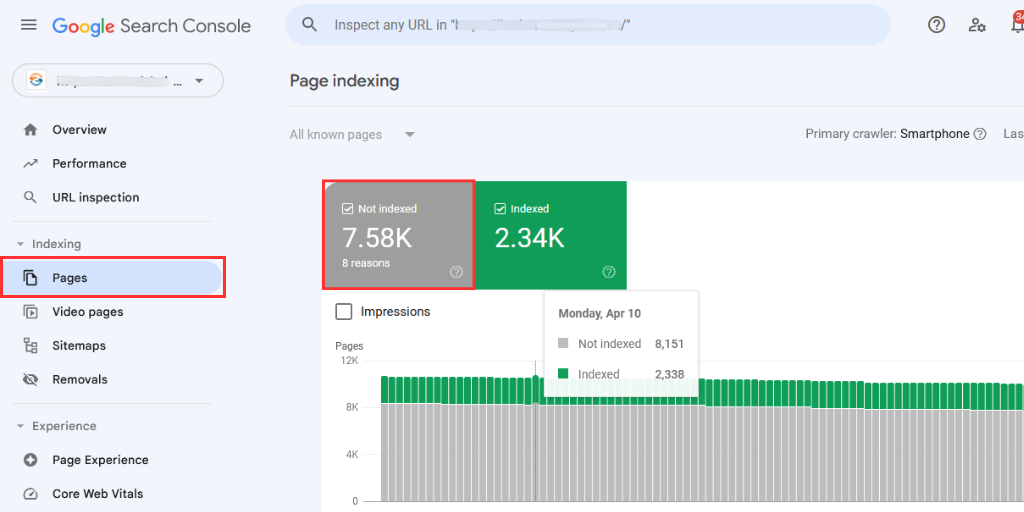
Task: Toggle the Not indexed checkbox
Action: (347, 209)
